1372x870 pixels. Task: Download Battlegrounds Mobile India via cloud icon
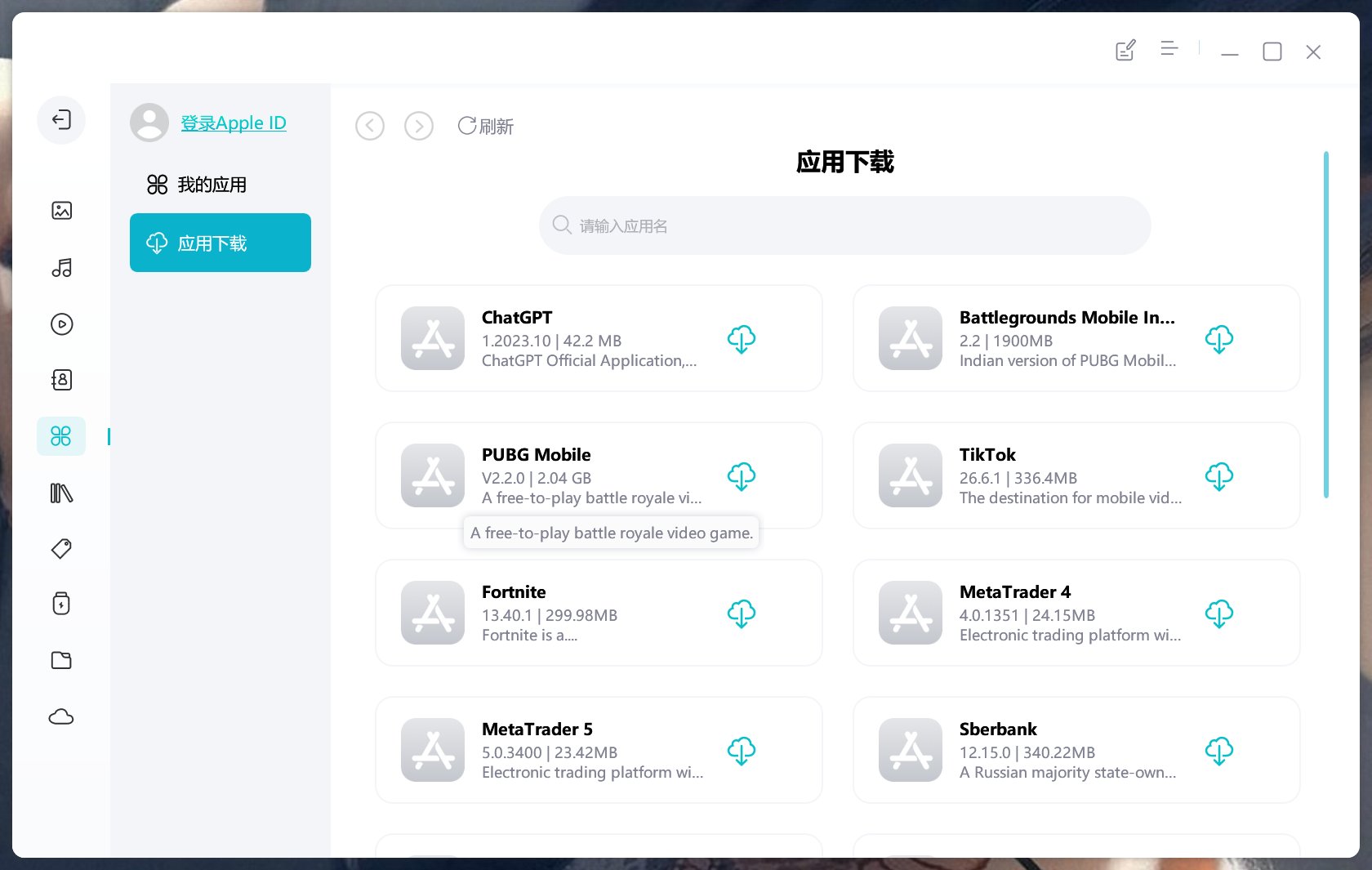point(1219,339)
